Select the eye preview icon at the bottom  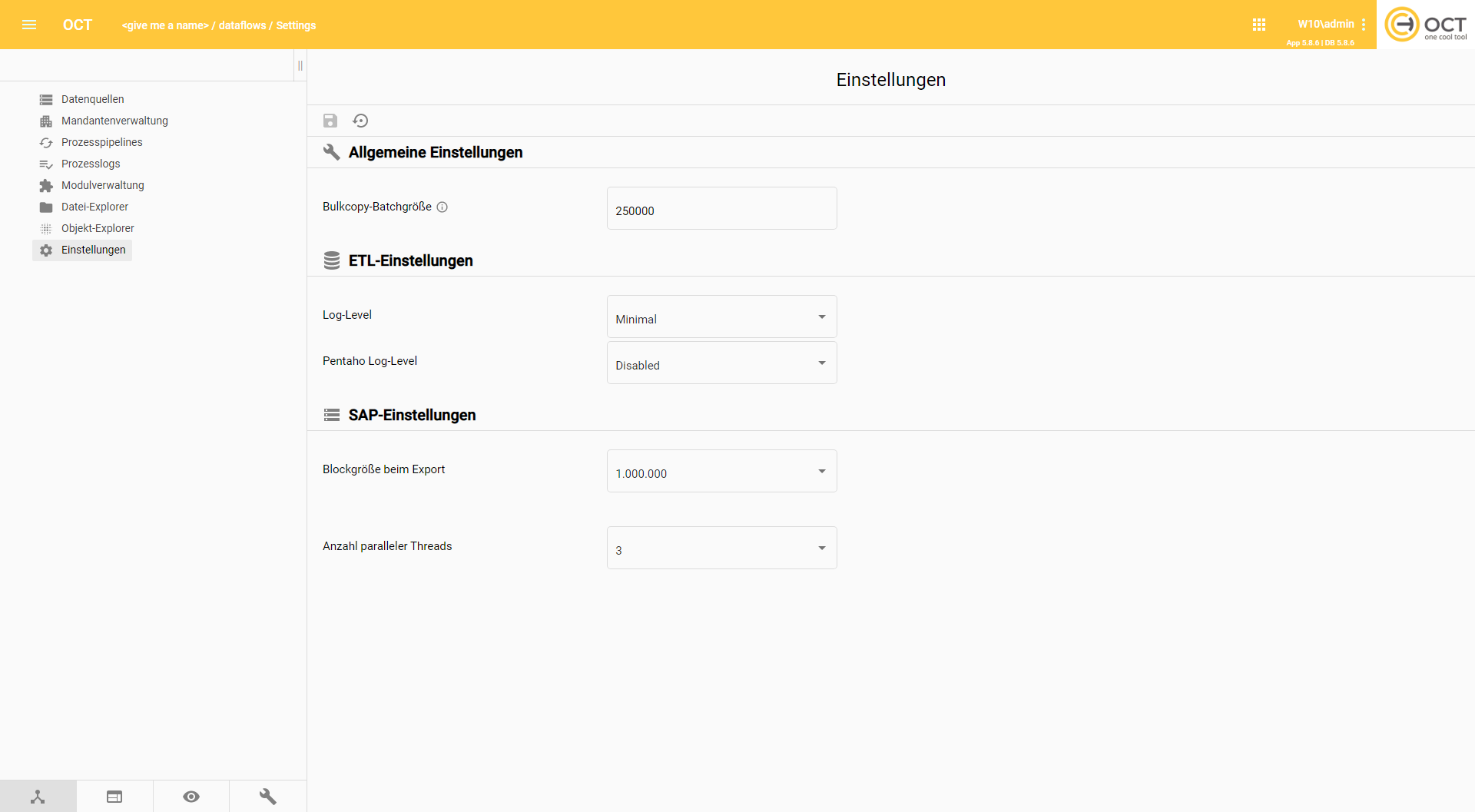(x=191, y=797)
